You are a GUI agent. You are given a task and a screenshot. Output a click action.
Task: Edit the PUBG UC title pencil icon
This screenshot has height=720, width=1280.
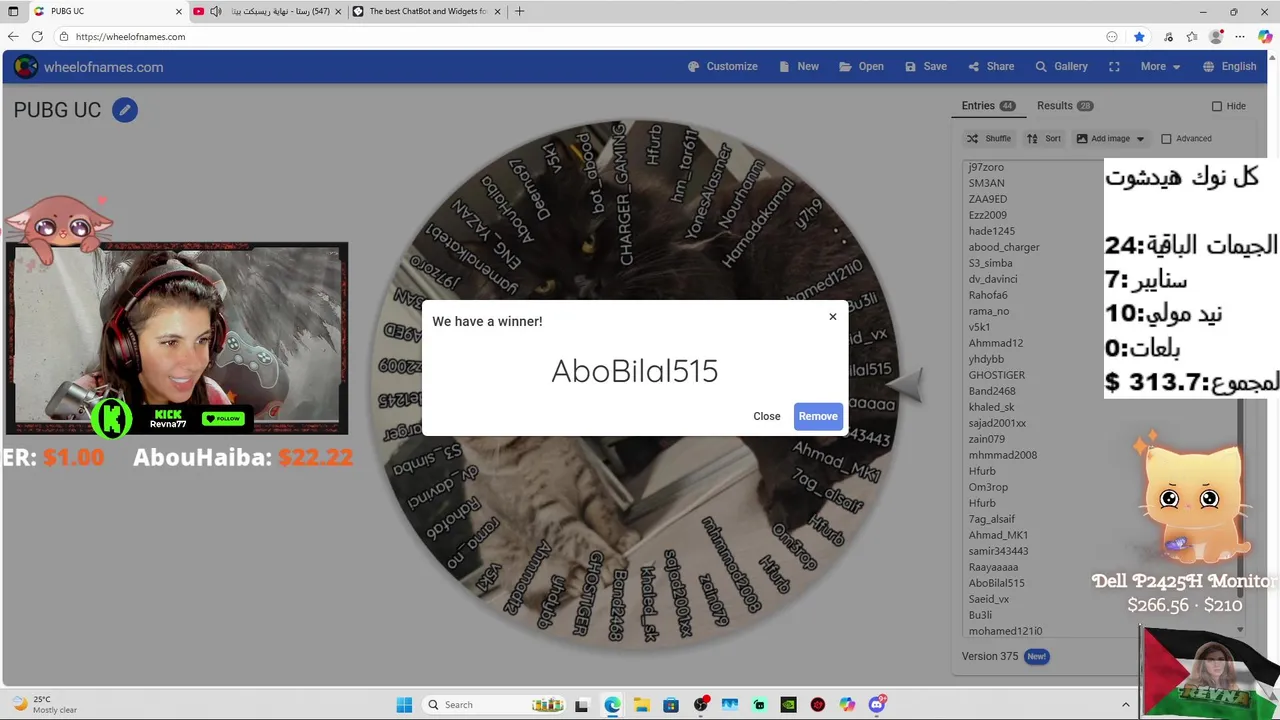(x=125, y=110)
